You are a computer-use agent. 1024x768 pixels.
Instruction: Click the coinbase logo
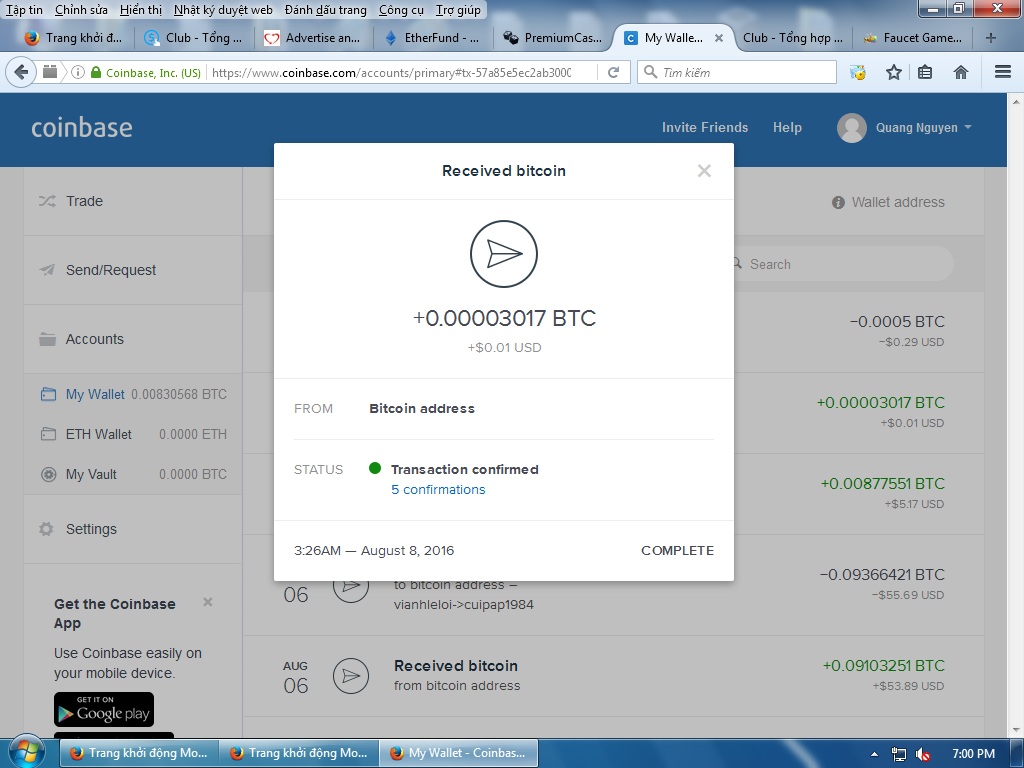pyautogui.click(x=82, y=127)
